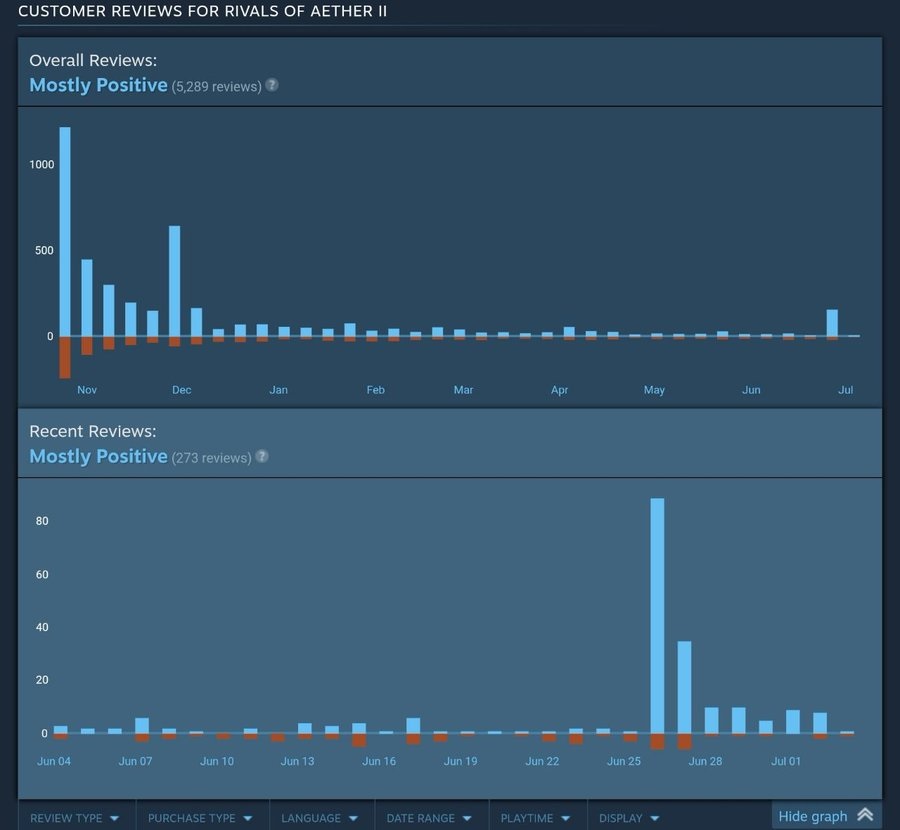Open the Language filter dropdown
Screen dimensions: 900x830
pos(319,817)
